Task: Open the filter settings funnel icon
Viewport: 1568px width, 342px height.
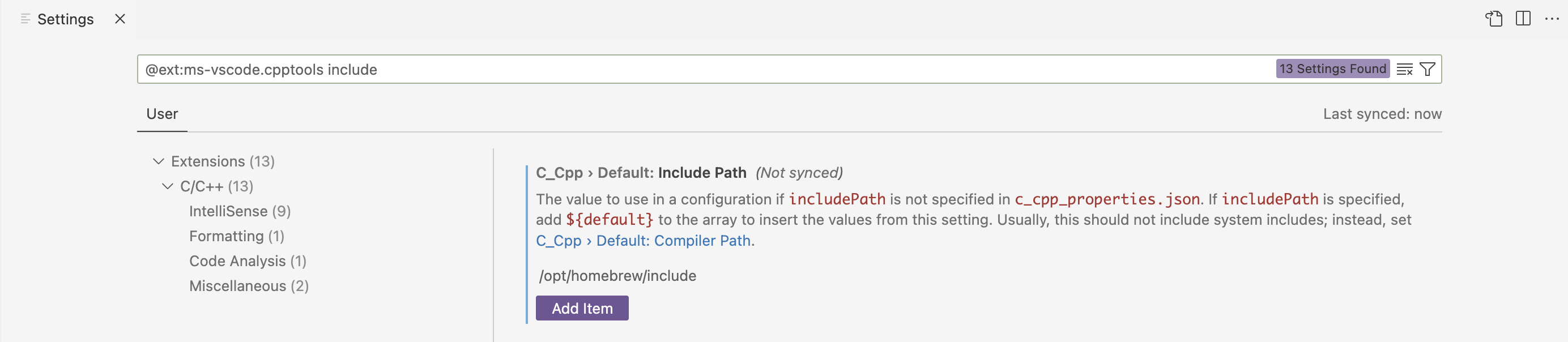Action: point(1428,69)
